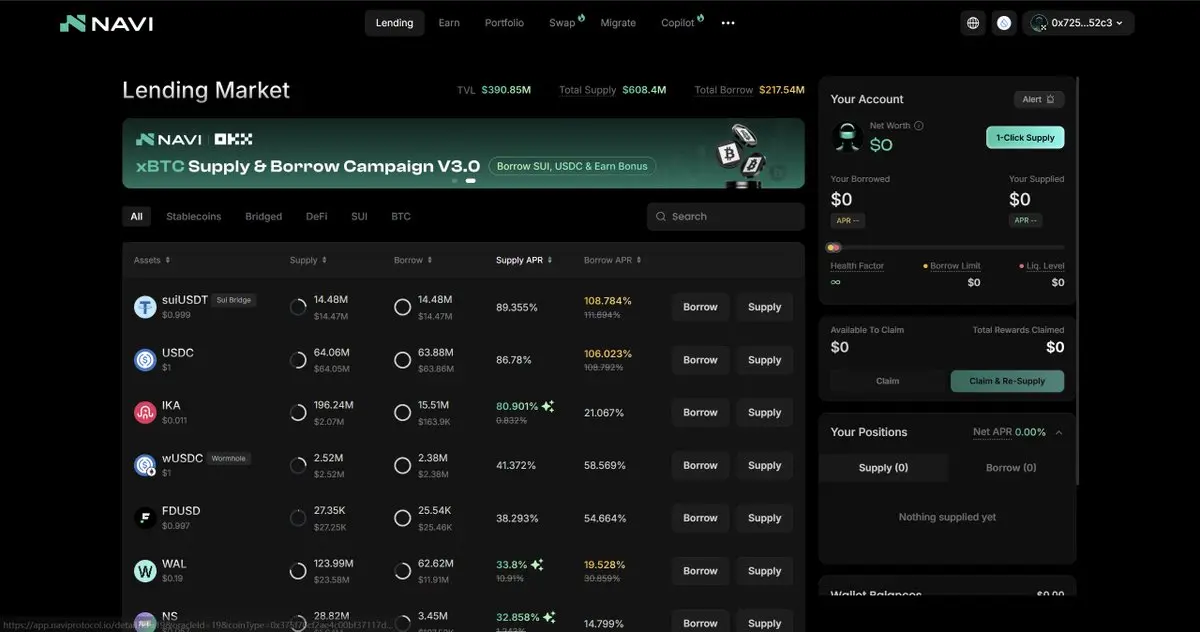This screenshot has height=632, width=1200.
Task: Switch to Borrow (0) positions tab
Action: pyautogui.click(x=1011, y=468)
